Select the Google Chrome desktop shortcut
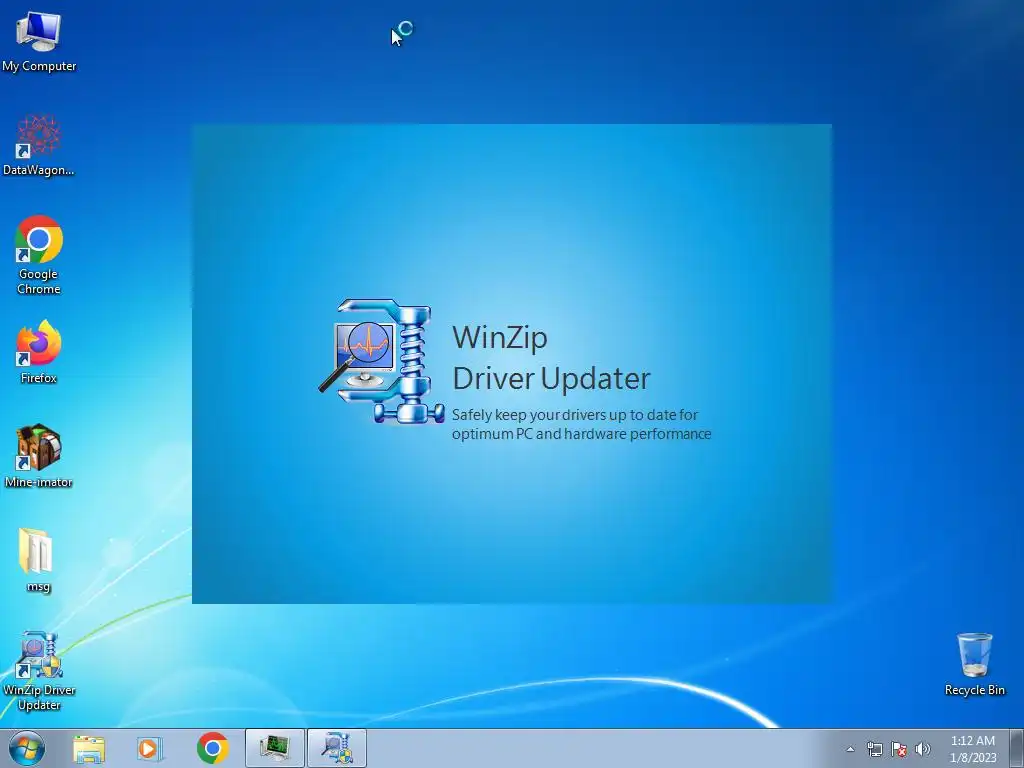The image size is (1024, 768). coord(39,255)
